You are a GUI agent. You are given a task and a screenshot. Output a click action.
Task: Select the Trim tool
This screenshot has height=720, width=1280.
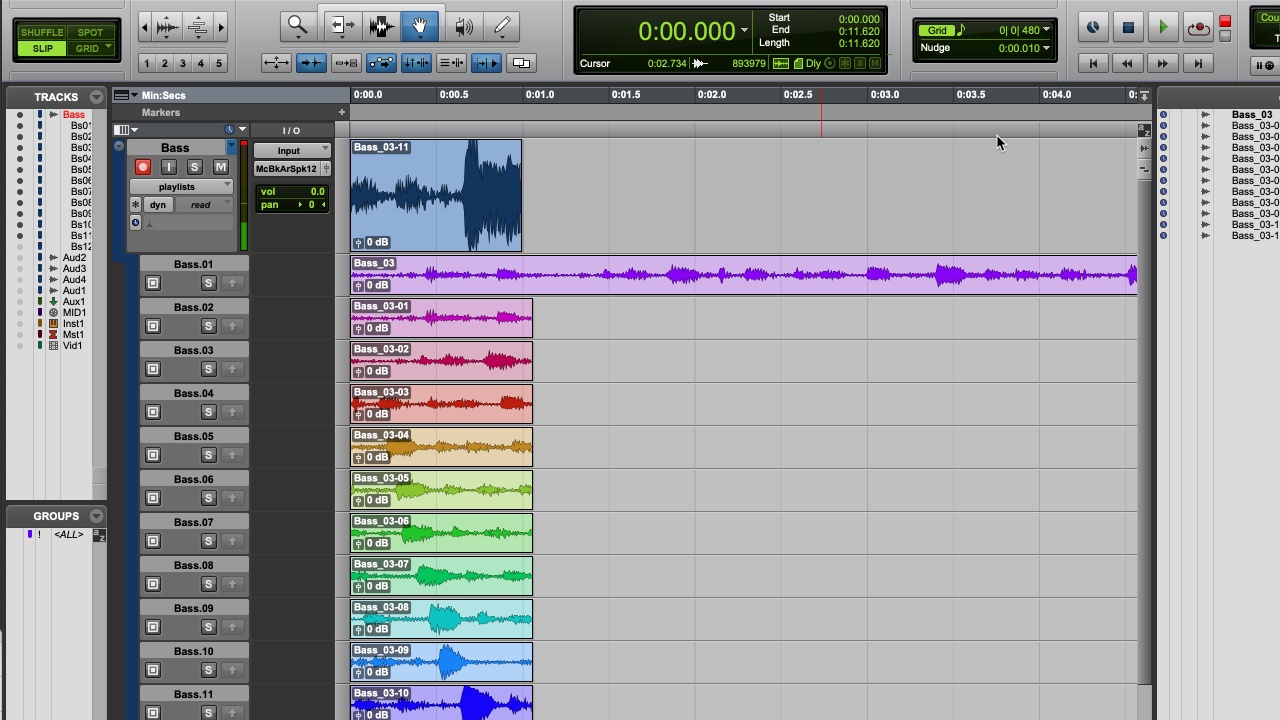click(341, 26)
